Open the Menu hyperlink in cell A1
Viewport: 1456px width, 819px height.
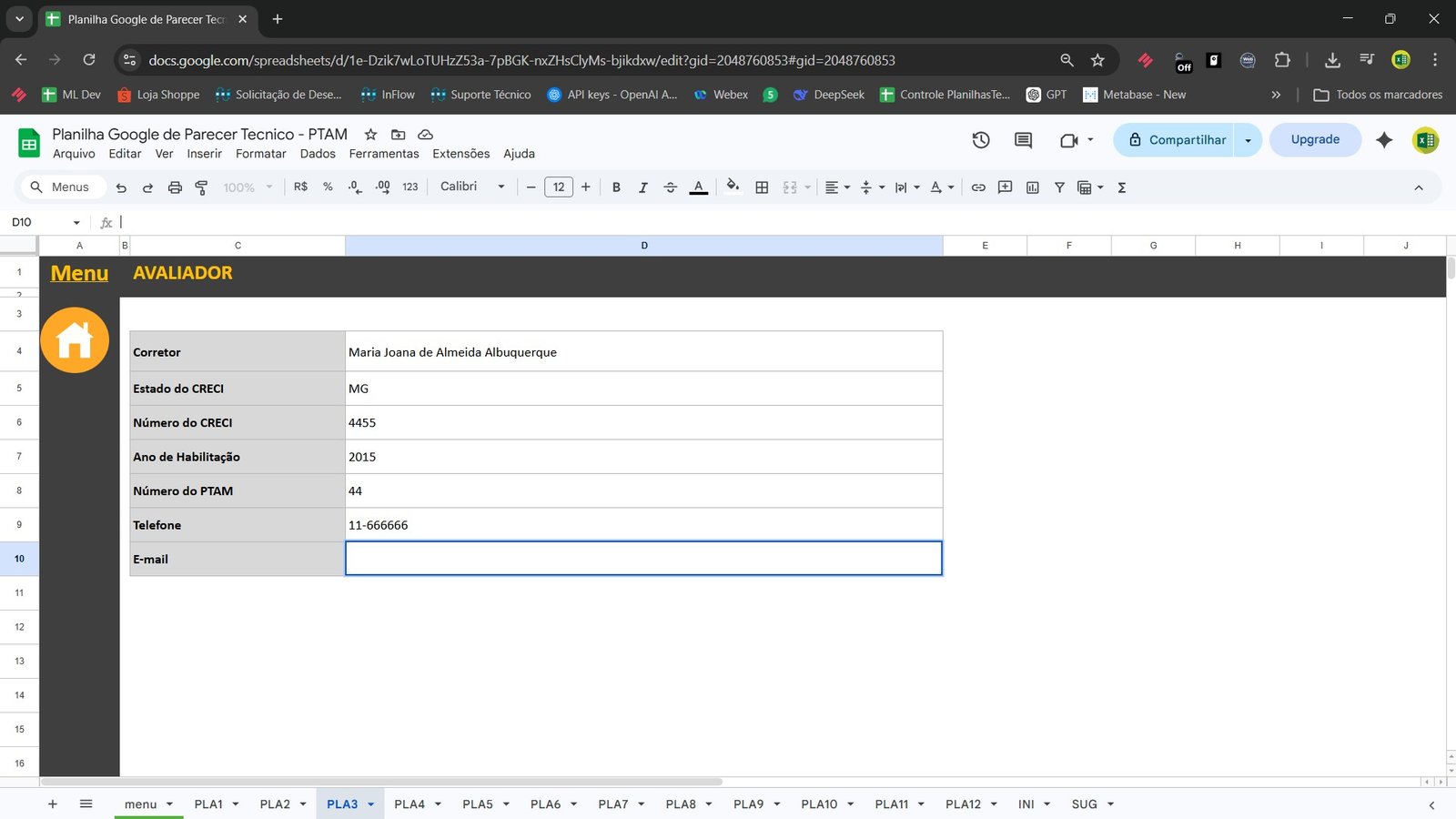coord(78,273)
